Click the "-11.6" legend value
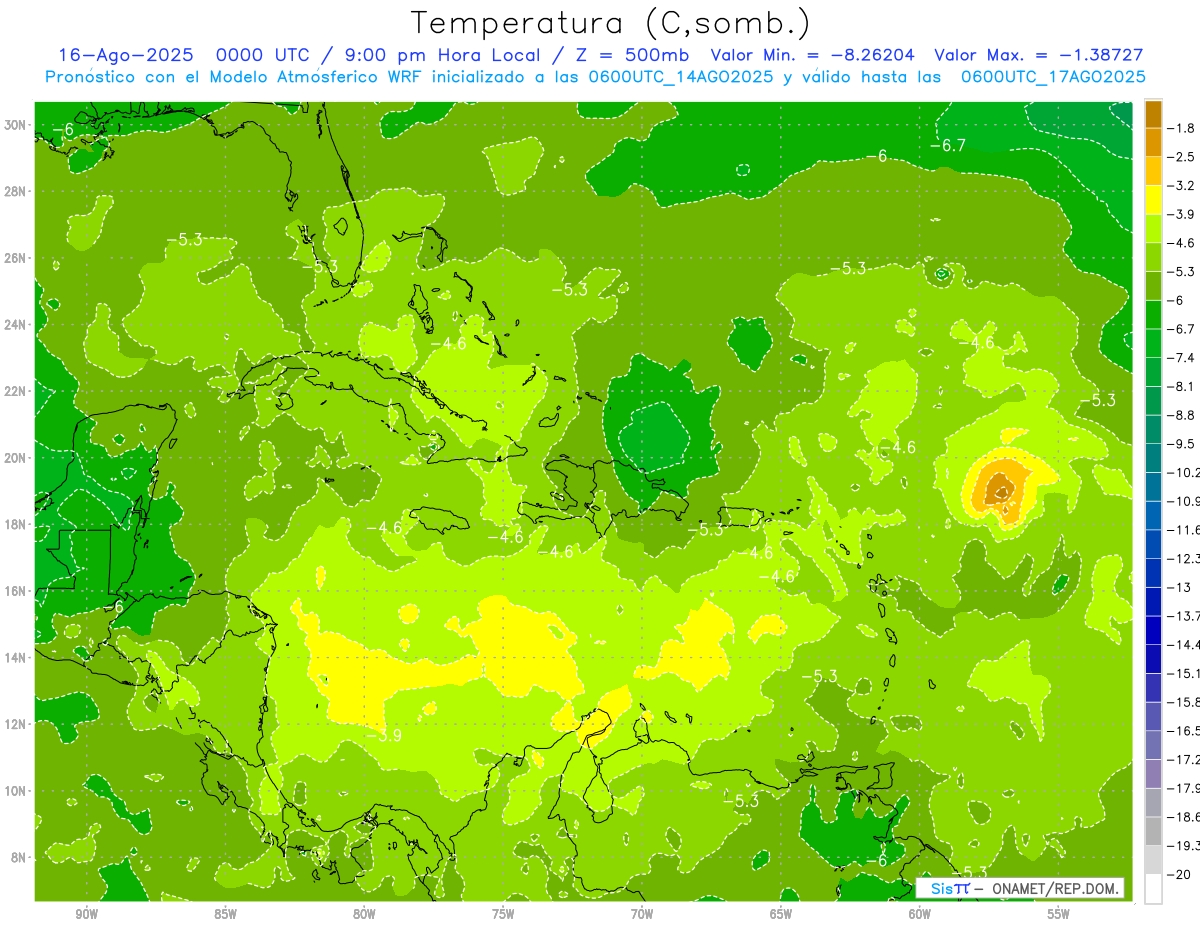The width and height of the screenshot is (1200, 927). point(1185,530)
